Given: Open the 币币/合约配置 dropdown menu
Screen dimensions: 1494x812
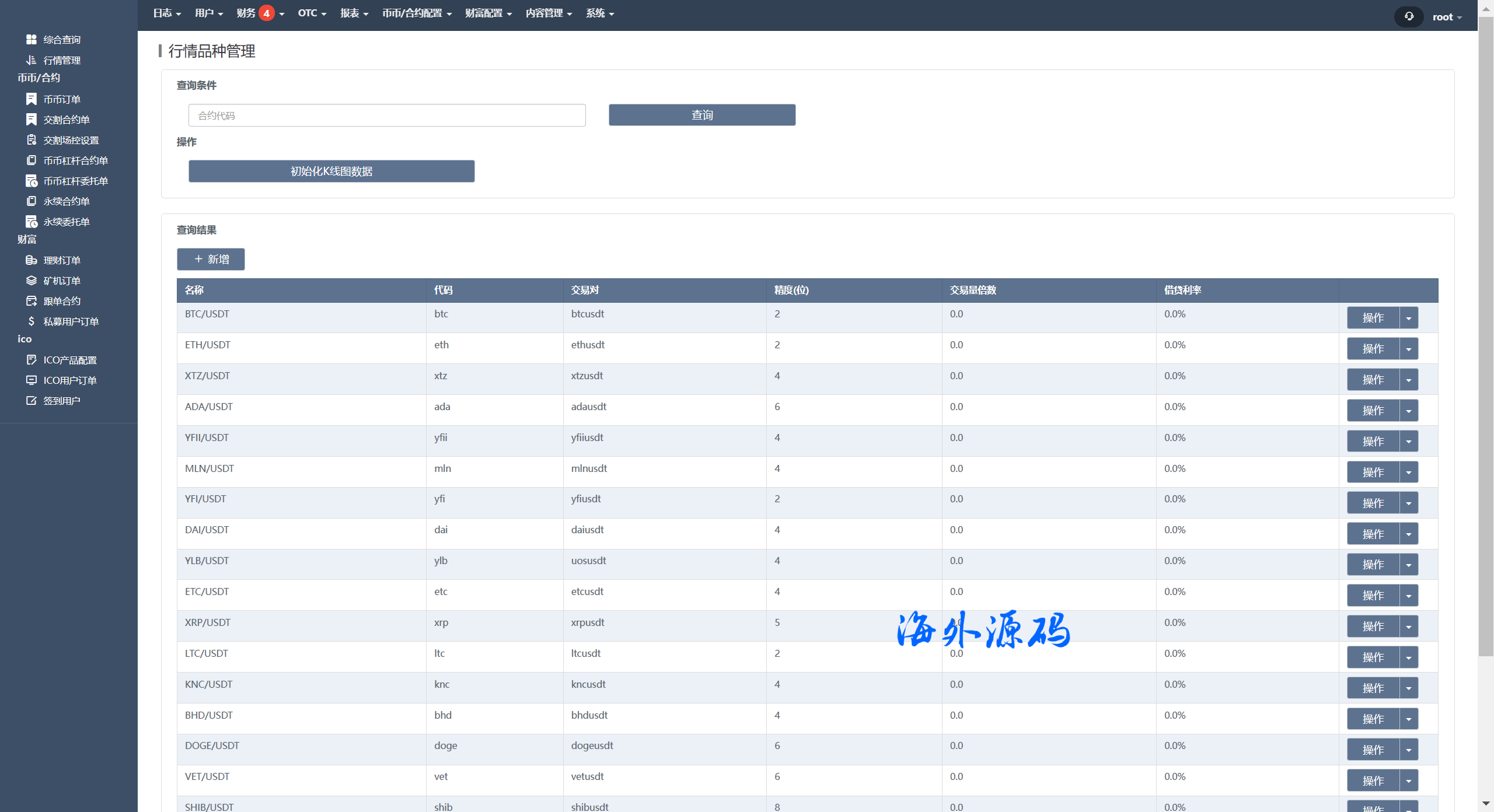Looking at the screenshot, I should (x=417, y=13).
